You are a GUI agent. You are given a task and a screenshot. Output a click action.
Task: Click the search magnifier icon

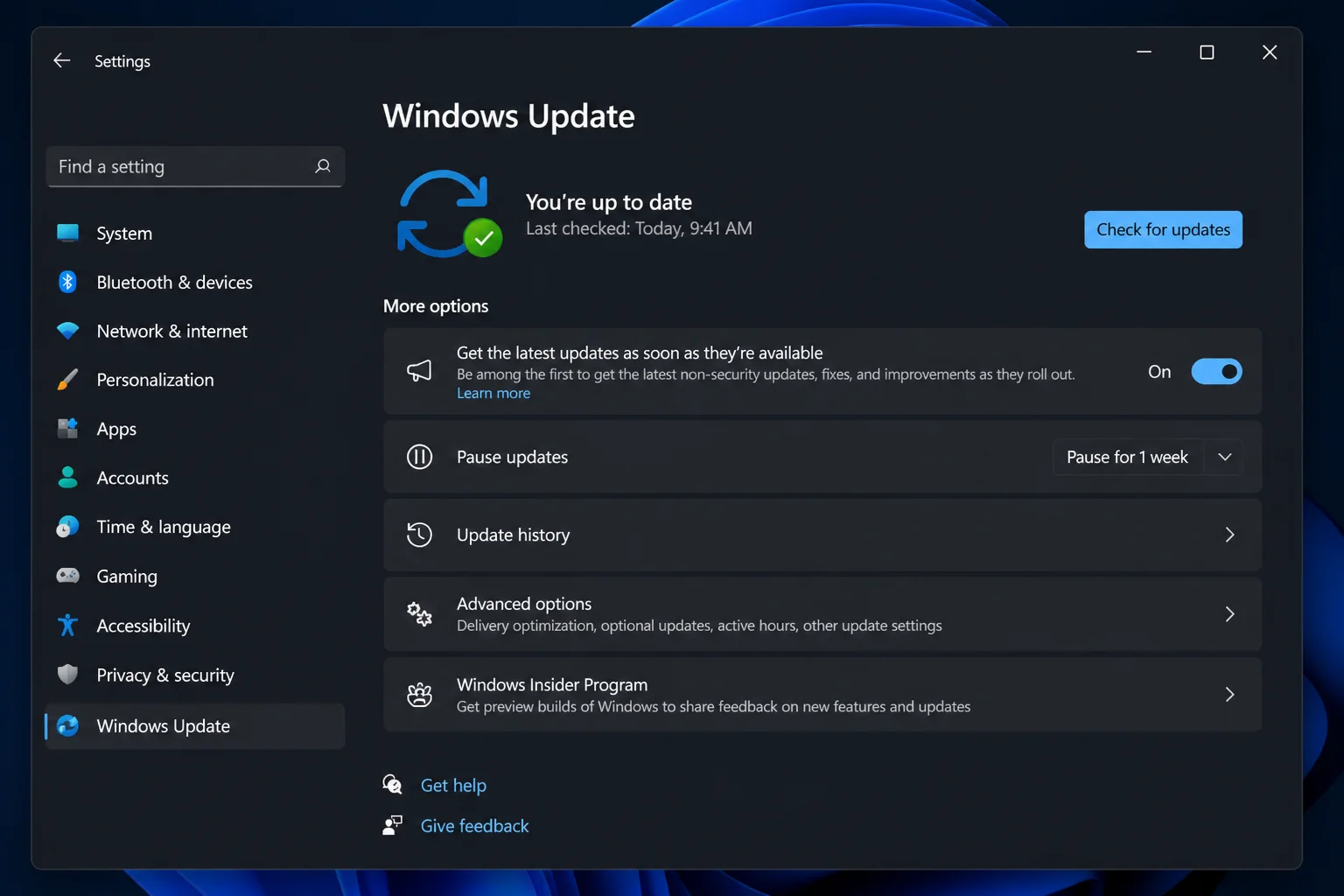[323, 166]
